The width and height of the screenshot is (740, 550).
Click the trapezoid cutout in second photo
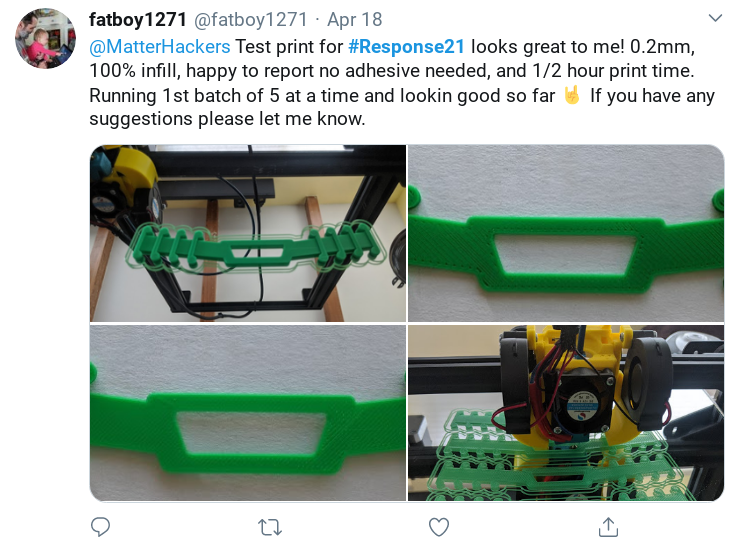click(x=566, y=254)
